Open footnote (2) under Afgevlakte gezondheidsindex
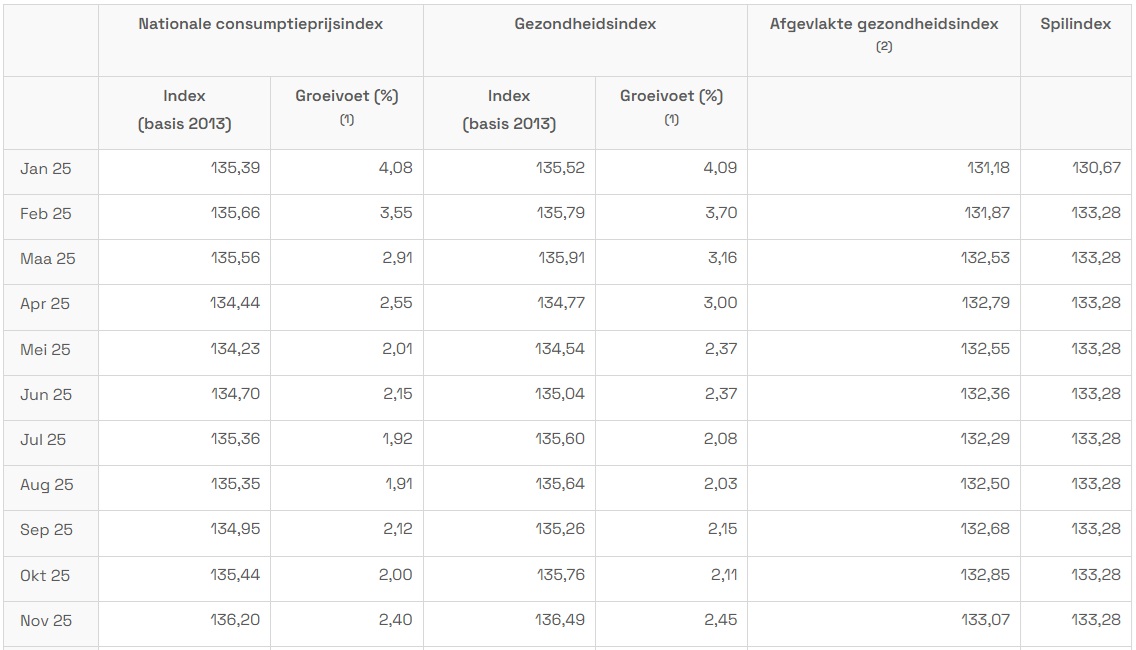Viewport: 1136px width, 650px height. [x=884, y=46]
